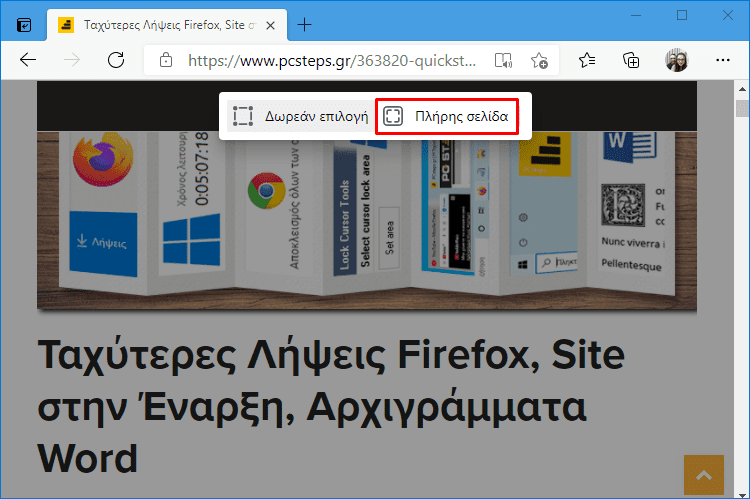
Task: Open the Collections panel
Action: pyautogui.click(x=631, y=60)
